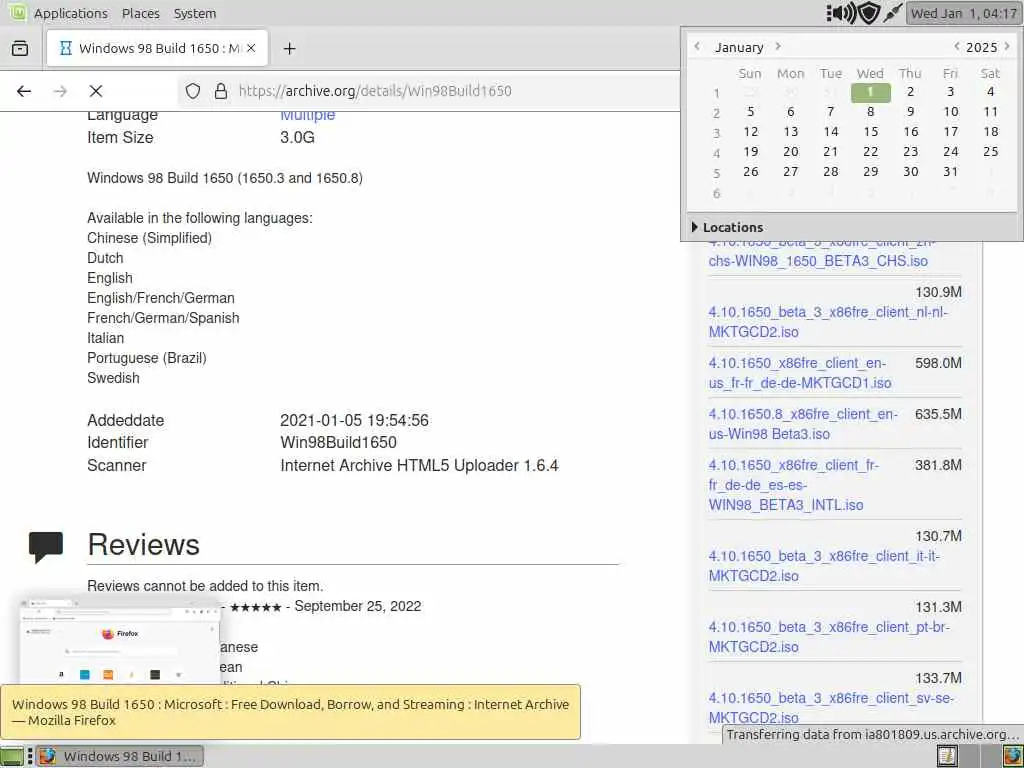Stop page loading with X button
This screenshot has width=1024, height=768.
tap(96, 91)
